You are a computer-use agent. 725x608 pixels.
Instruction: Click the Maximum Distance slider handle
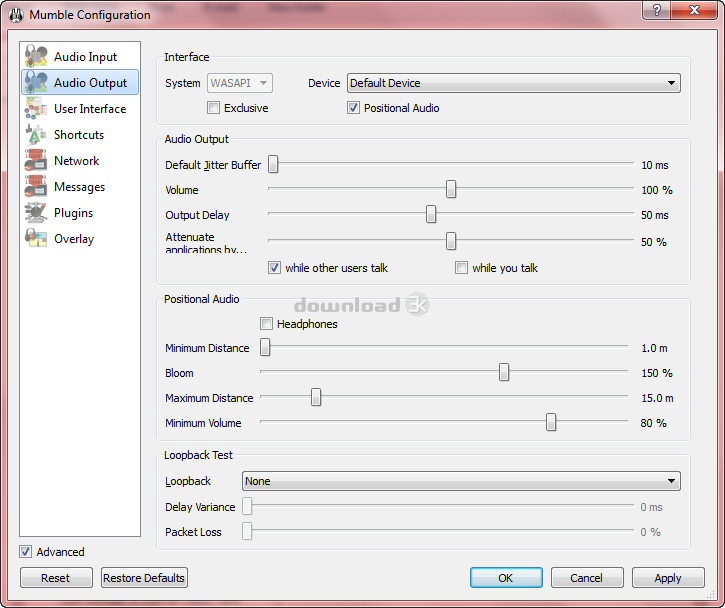click(x=316, y=397)
